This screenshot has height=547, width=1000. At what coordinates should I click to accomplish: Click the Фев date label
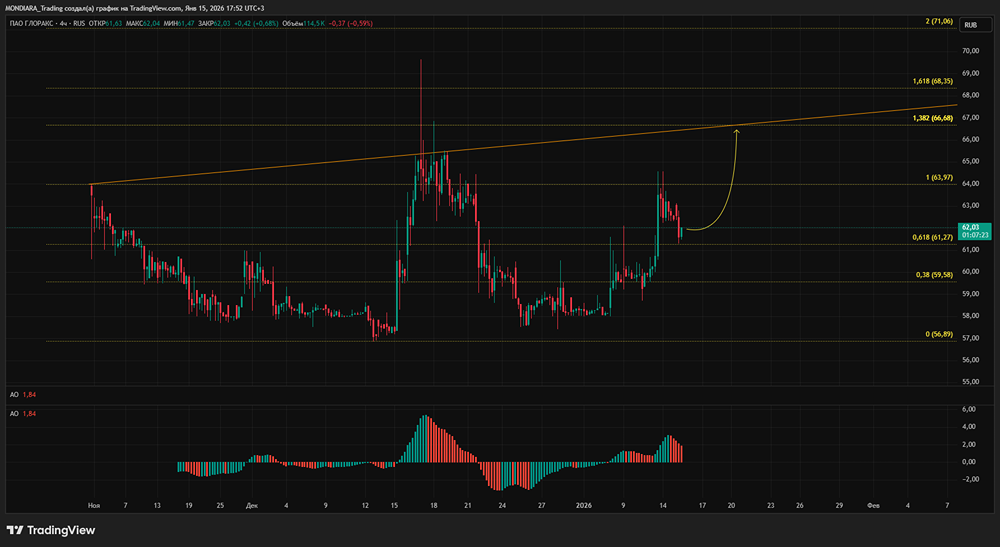click(x=873, y=506)
